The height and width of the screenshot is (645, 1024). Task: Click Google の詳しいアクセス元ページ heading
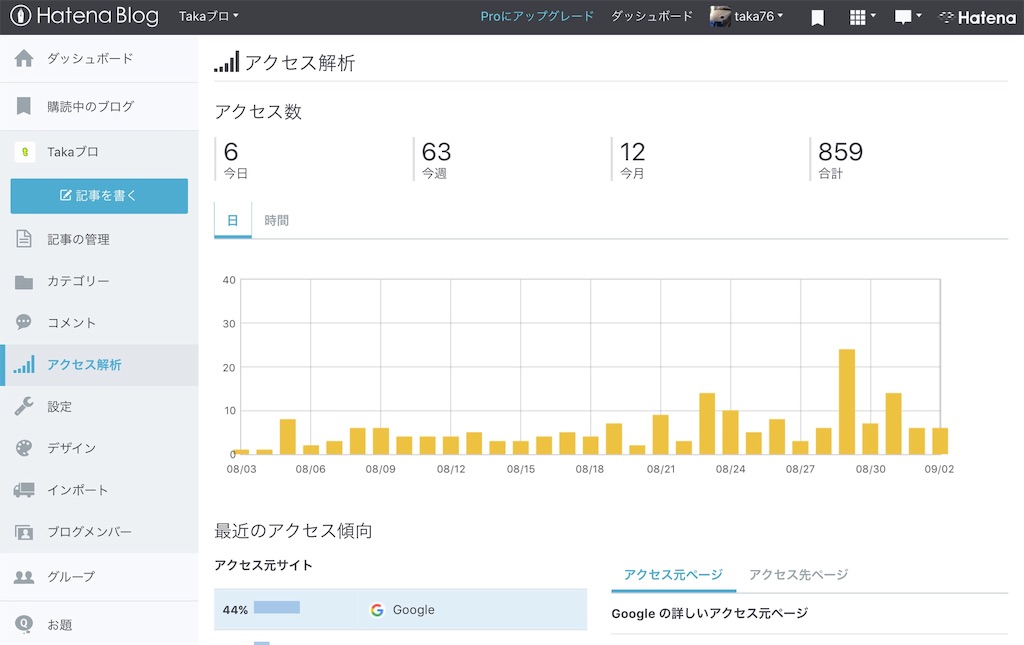(x=709, y=613)
